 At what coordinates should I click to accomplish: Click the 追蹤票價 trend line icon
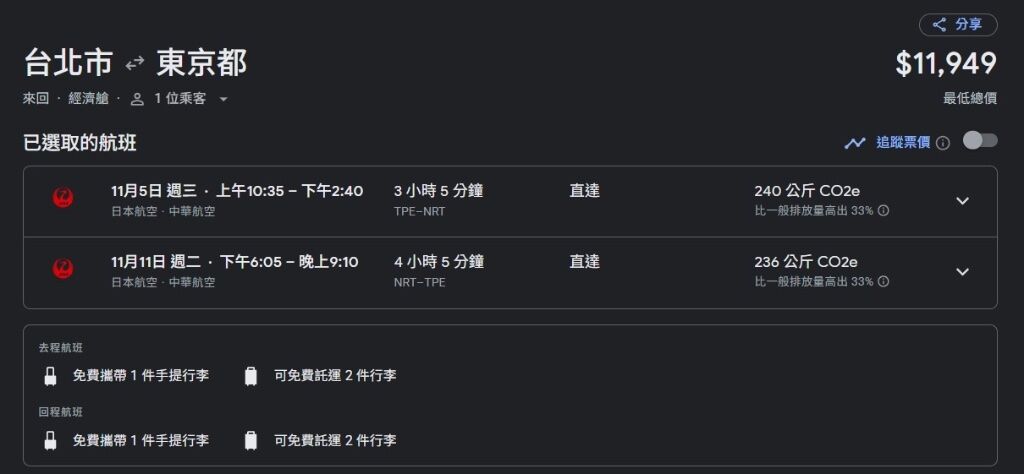coord(855,143)
